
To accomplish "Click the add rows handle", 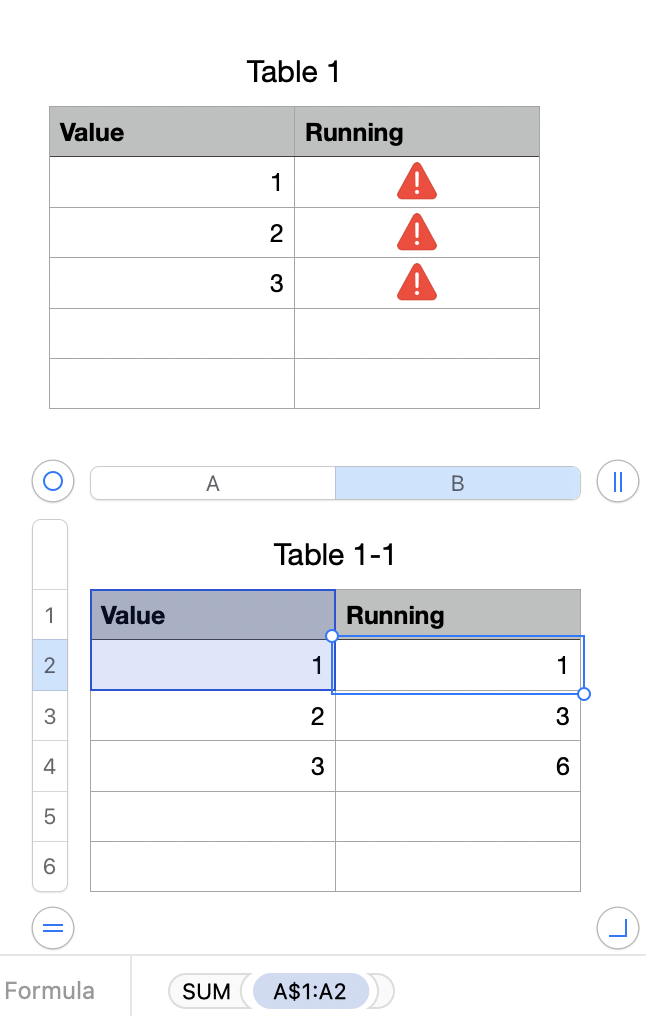I will [x=53, y=929].
